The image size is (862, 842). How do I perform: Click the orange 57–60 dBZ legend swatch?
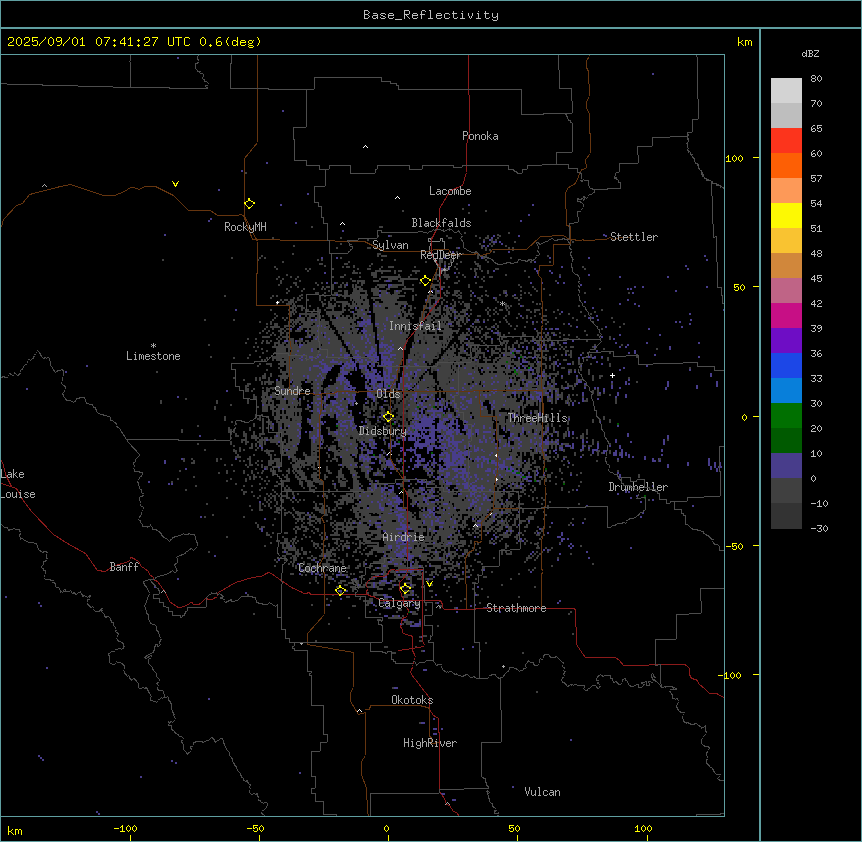point(786,165)
